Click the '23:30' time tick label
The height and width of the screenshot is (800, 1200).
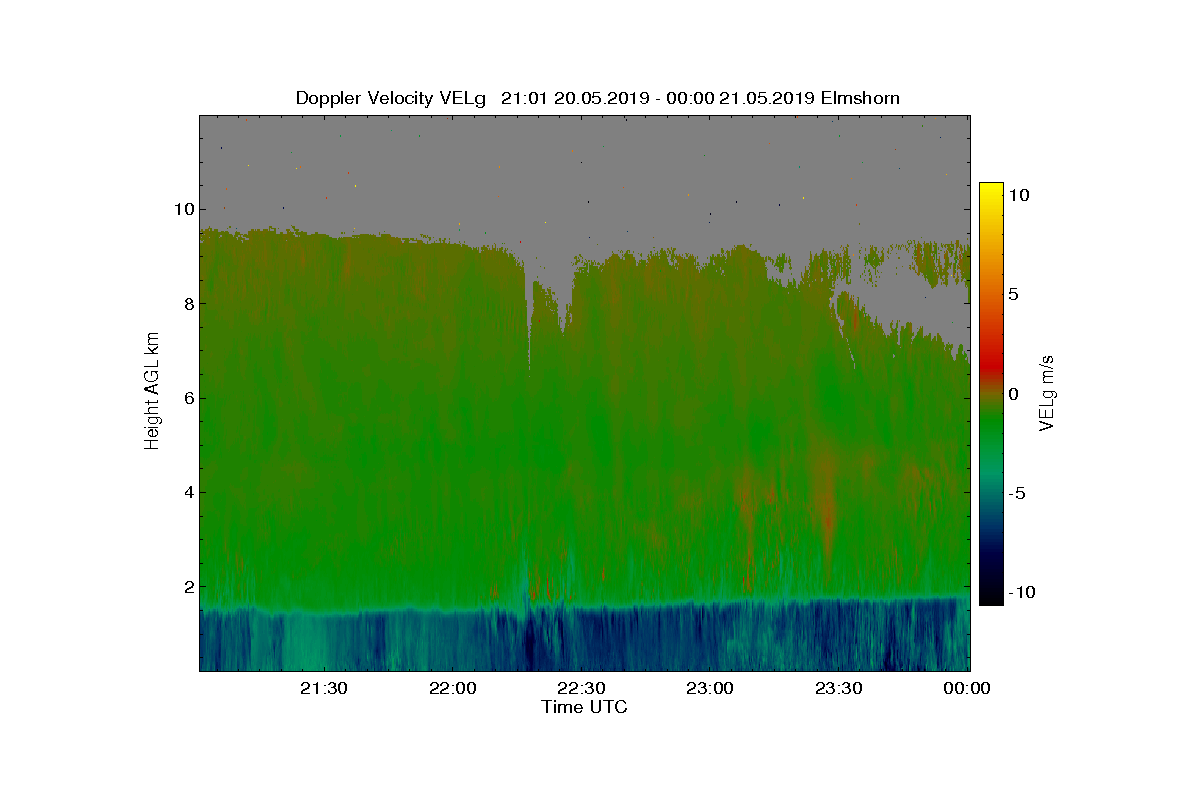pyautogui.click(x=839, y=688)
